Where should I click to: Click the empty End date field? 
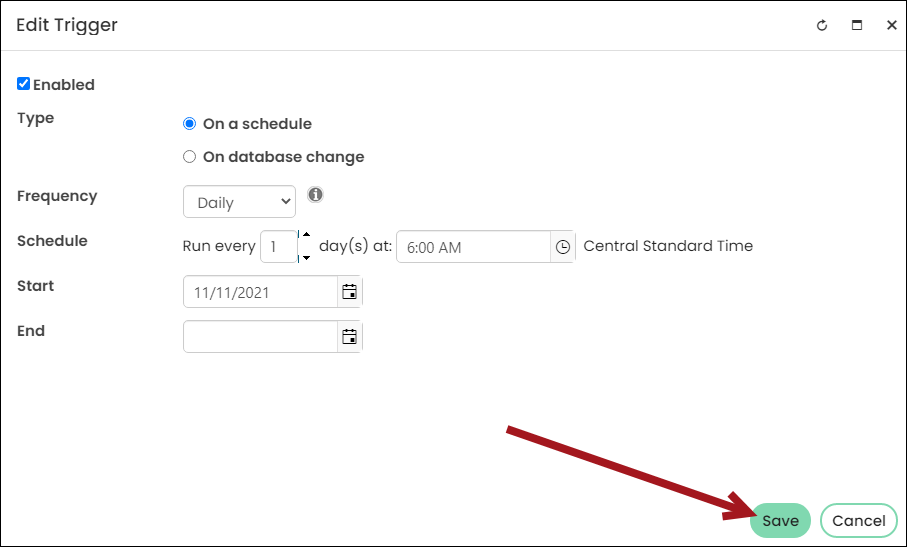point(260,337)
